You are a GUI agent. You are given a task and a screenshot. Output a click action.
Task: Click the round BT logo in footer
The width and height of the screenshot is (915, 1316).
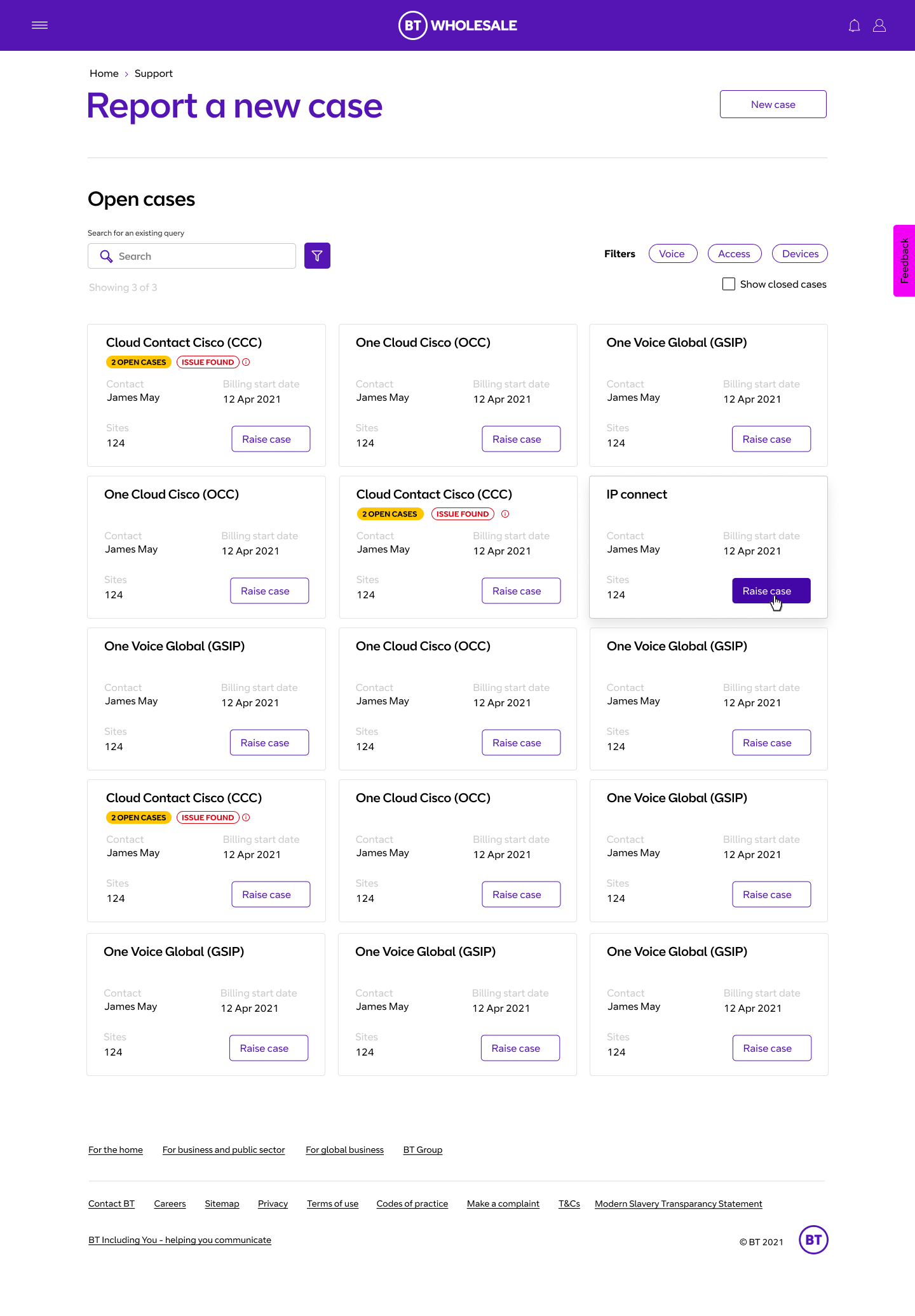[813, 1240]
